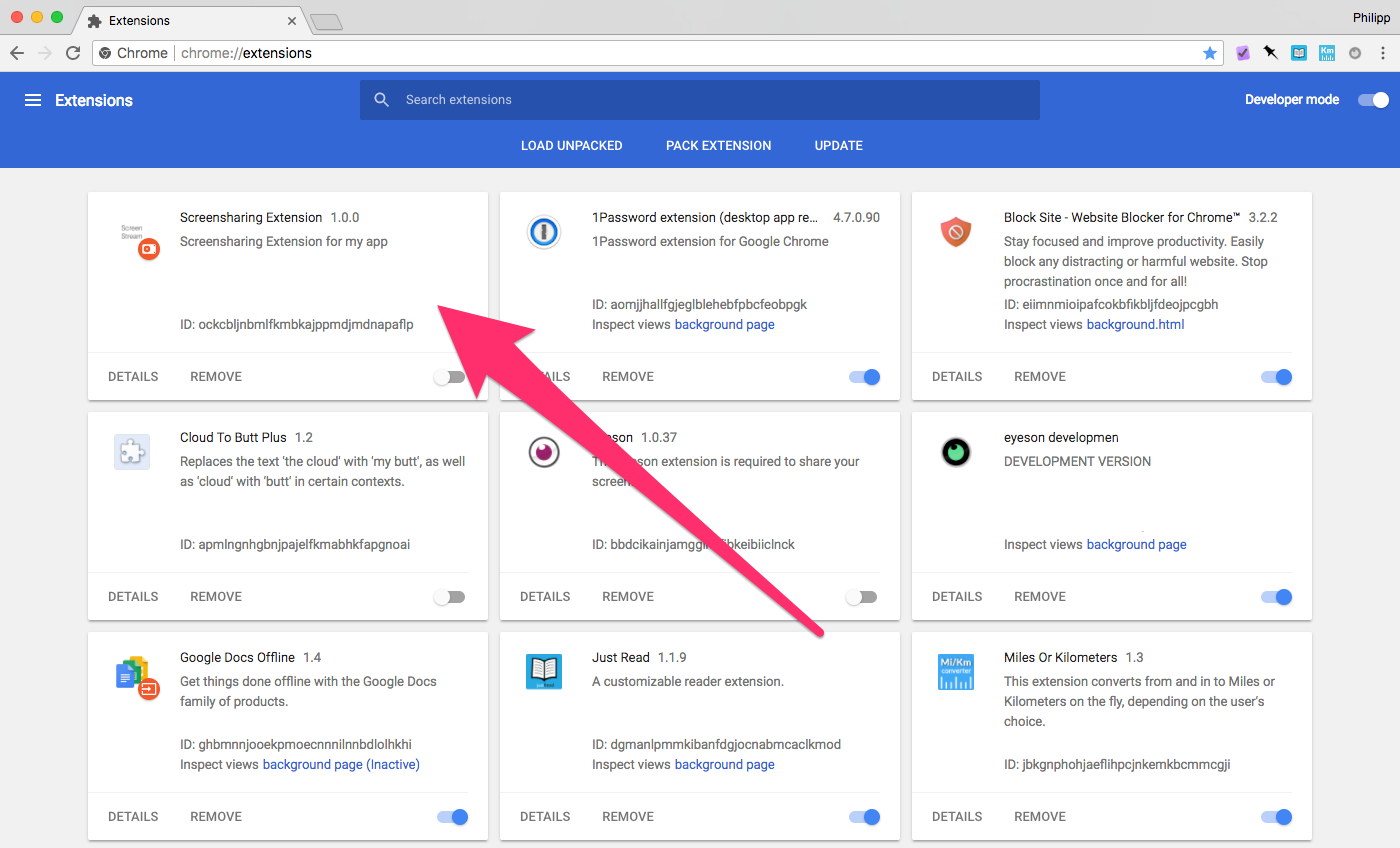
Task: Enable the Cloud To Butt Plus toggle
Action: tap(450, 597)
